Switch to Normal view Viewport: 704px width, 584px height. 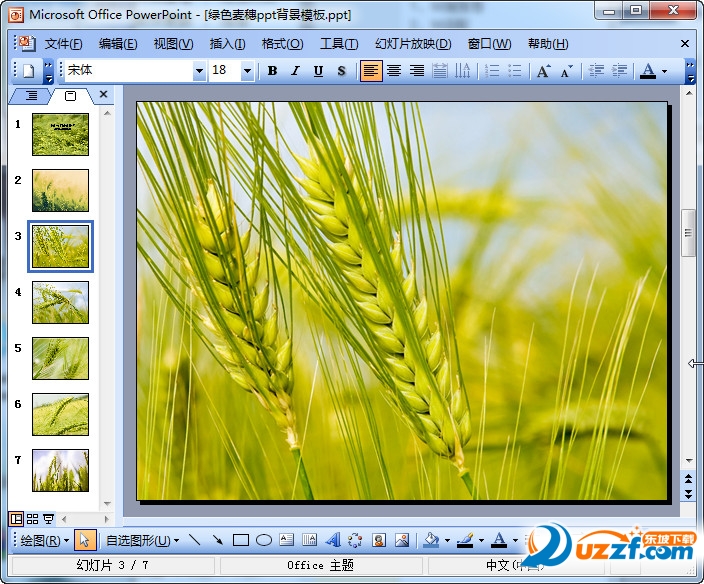16,519
